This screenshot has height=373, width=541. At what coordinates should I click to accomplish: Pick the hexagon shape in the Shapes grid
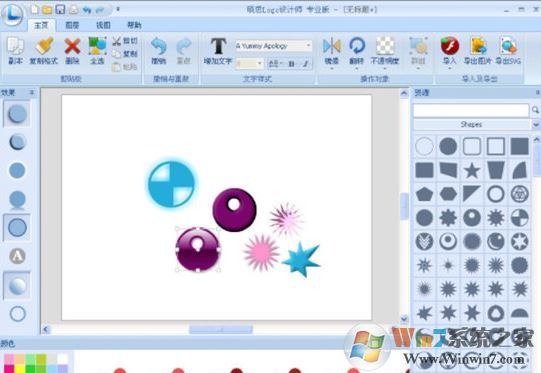click(448, 194)
